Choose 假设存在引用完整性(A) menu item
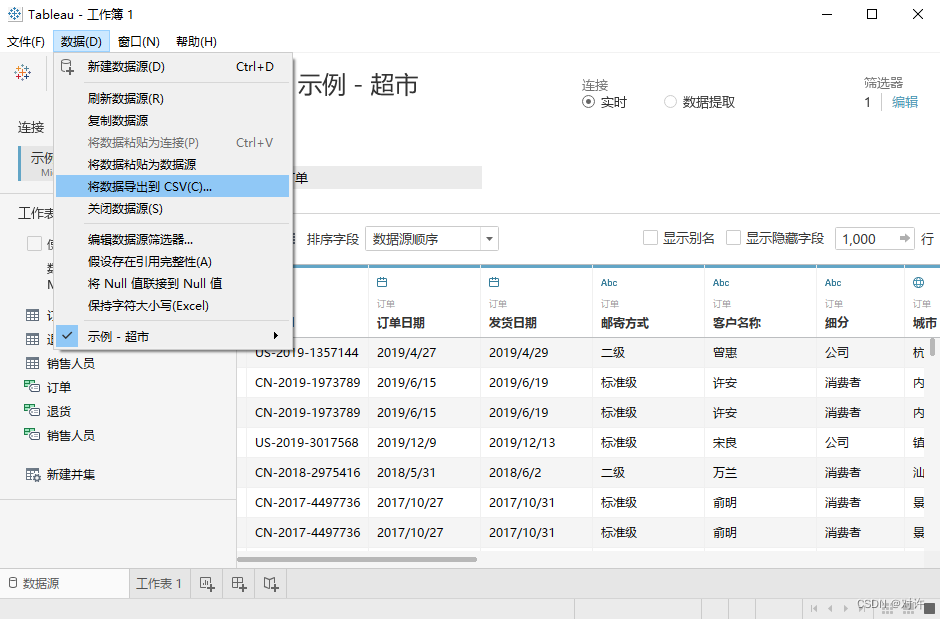 [x=173, y=262]
